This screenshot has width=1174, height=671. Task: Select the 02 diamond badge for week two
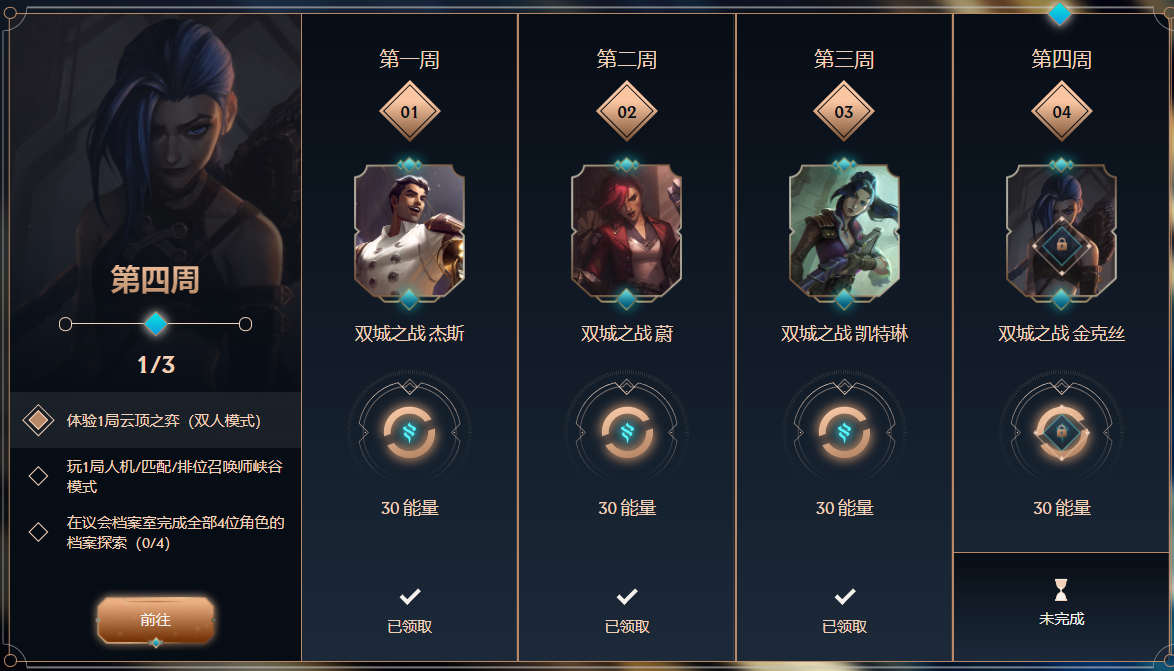[627, 112]
